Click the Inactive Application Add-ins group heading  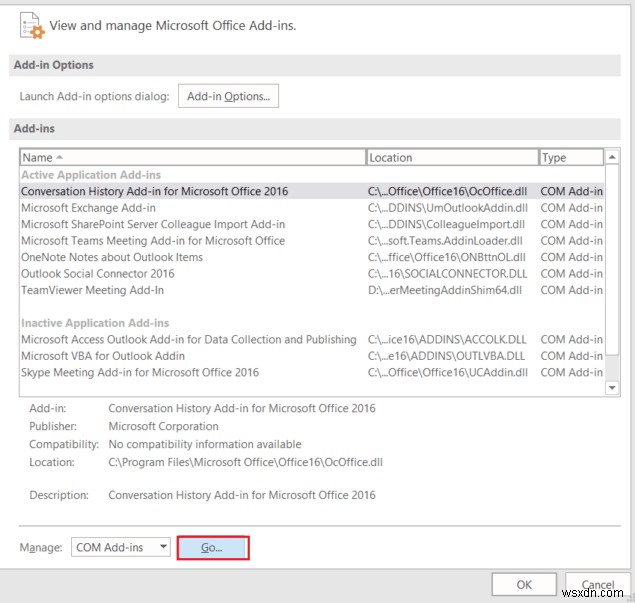coord(95,323)
